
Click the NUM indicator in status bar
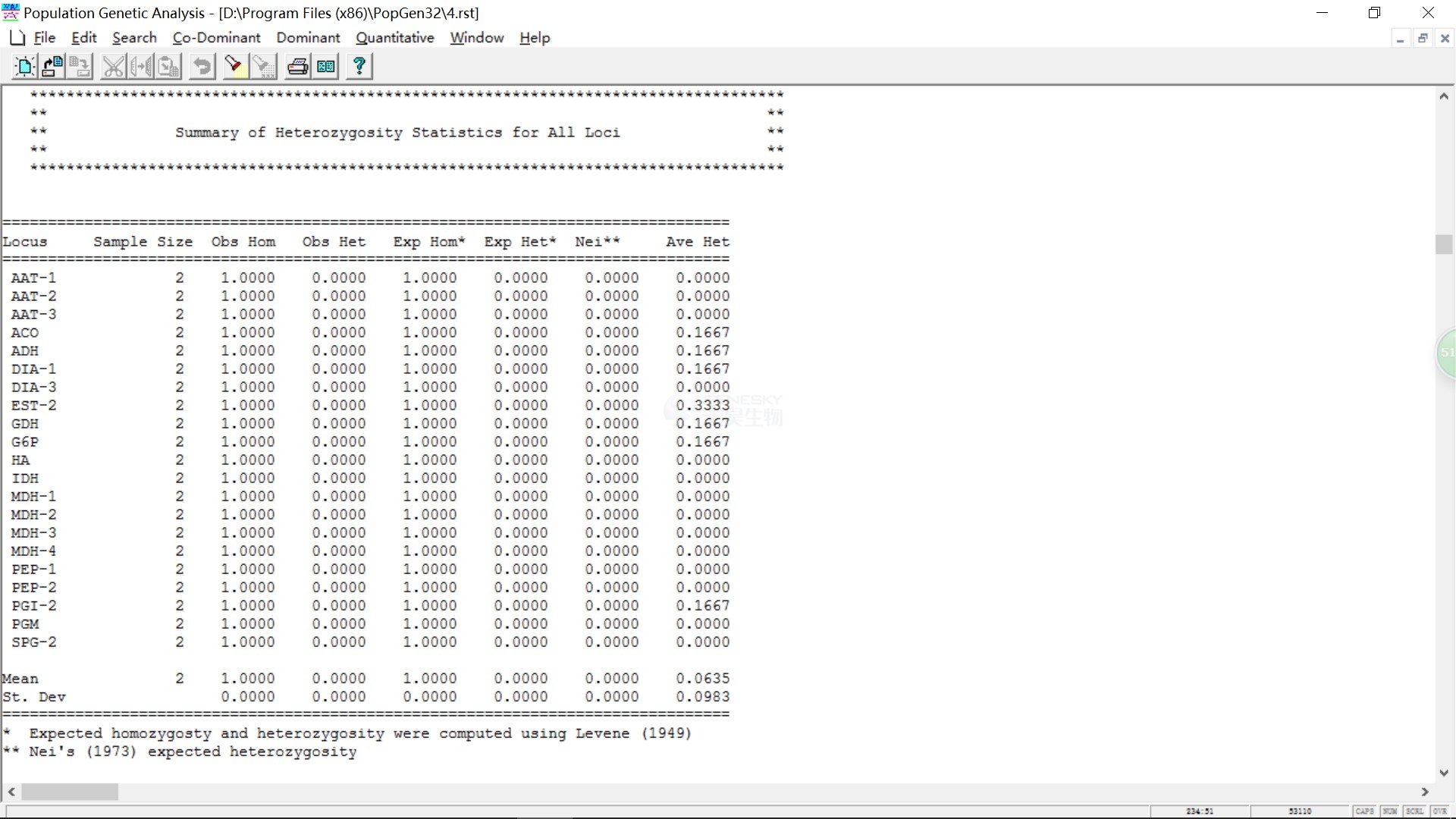click(x=1390, y=811)
